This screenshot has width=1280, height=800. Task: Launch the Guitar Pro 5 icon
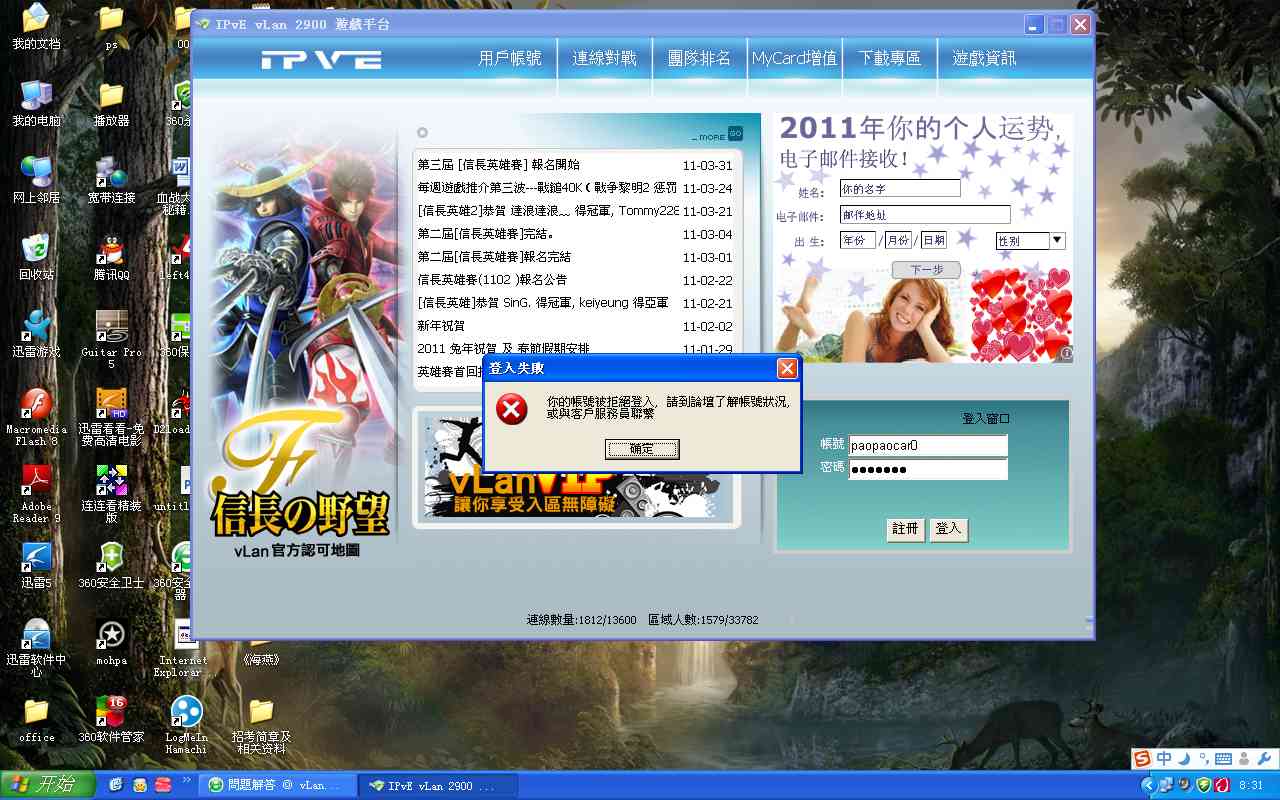tap(111, 340)
